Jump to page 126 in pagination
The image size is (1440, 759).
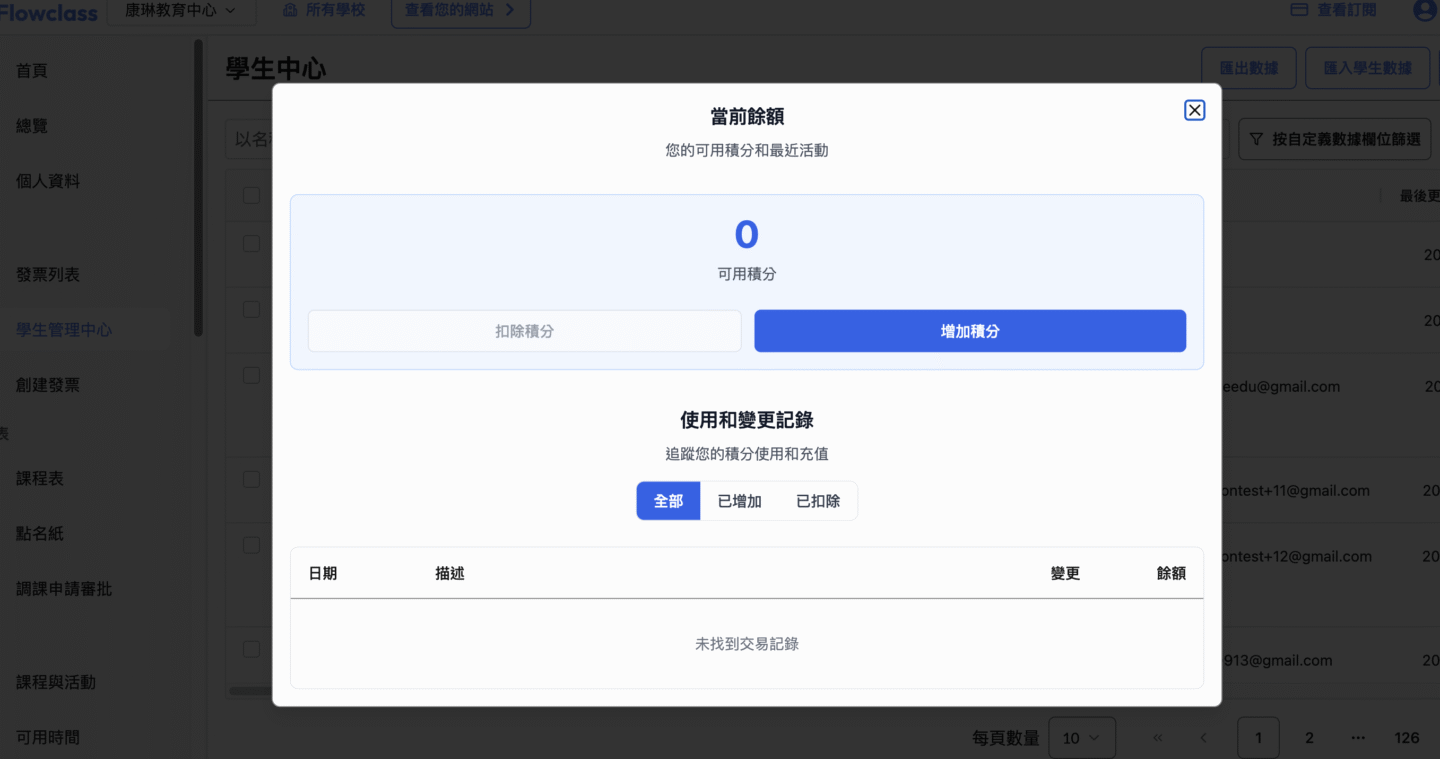[1406, 738]
